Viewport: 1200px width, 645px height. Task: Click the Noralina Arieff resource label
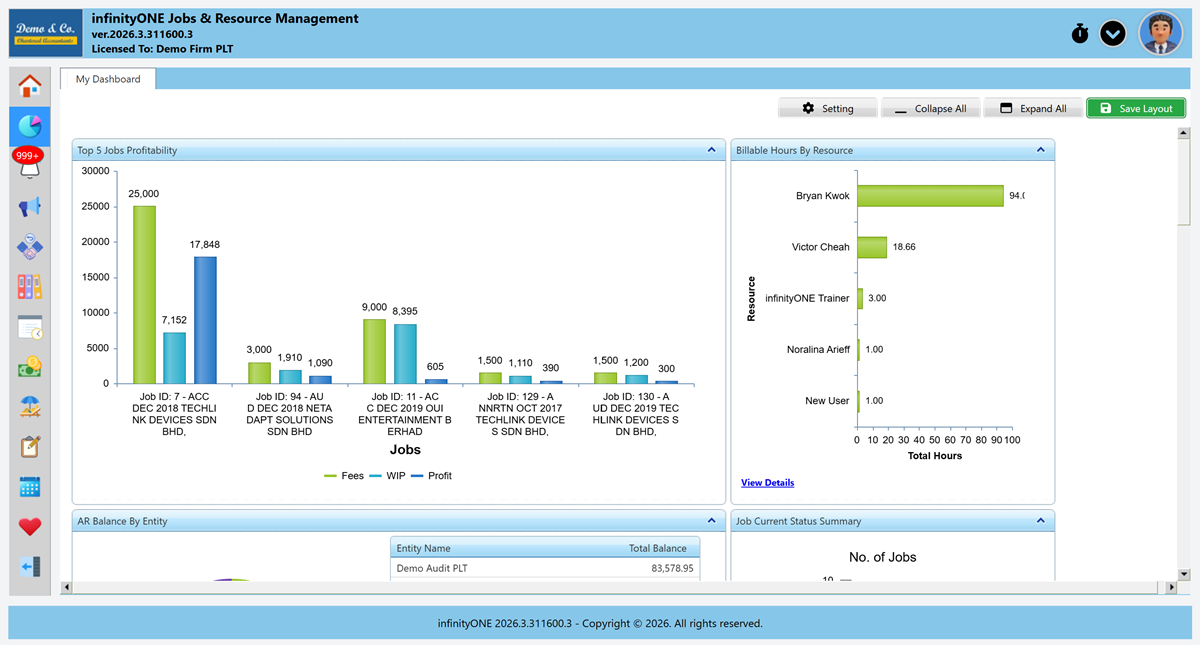click(818, 349)
